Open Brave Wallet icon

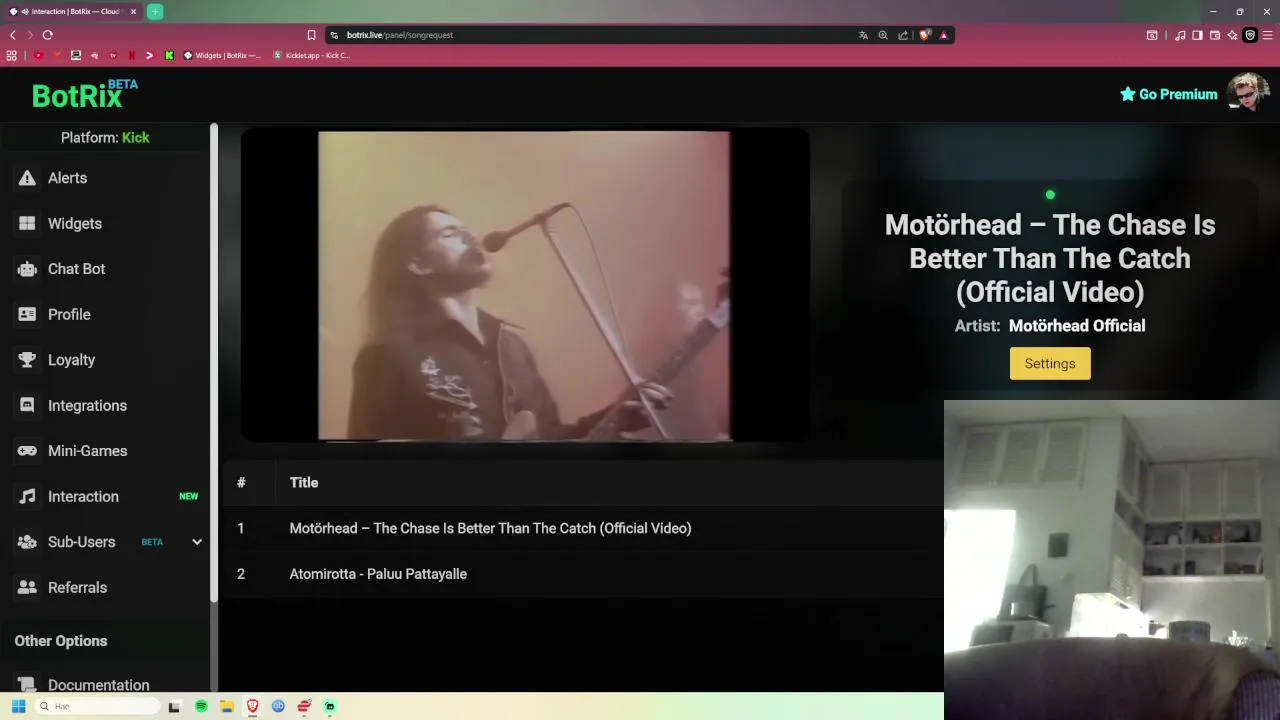click(x=1215, y=35)
